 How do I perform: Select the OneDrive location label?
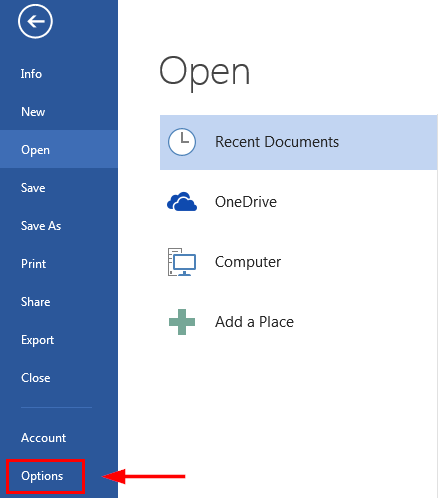click(x=246, y=202)
